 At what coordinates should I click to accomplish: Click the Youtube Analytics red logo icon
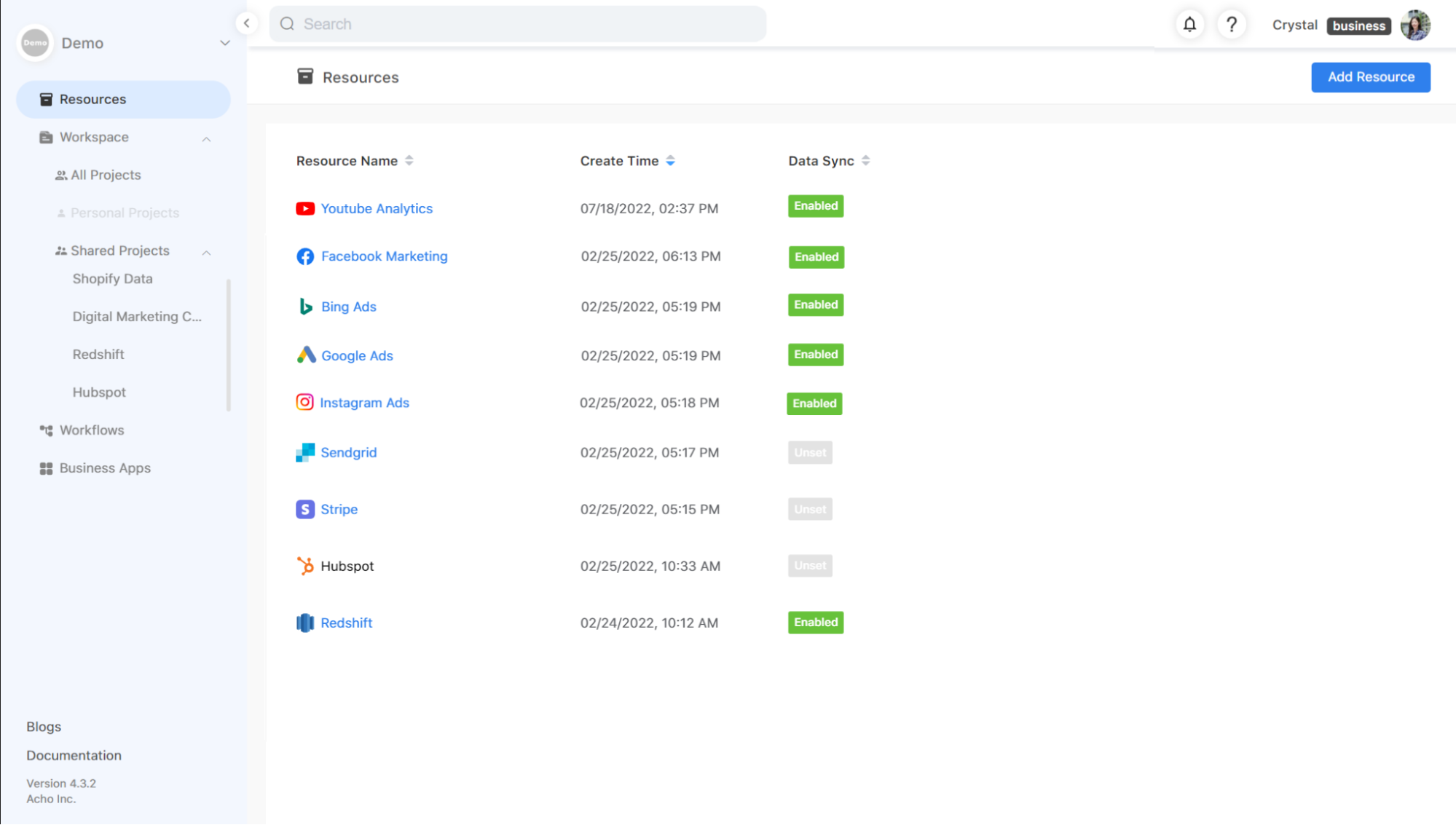point(305,209)
